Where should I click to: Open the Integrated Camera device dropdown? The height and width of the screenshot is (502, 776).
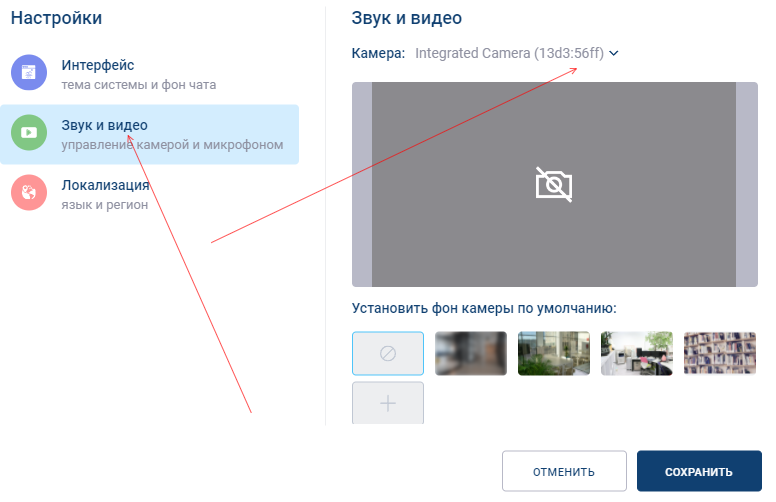point(509,53)
